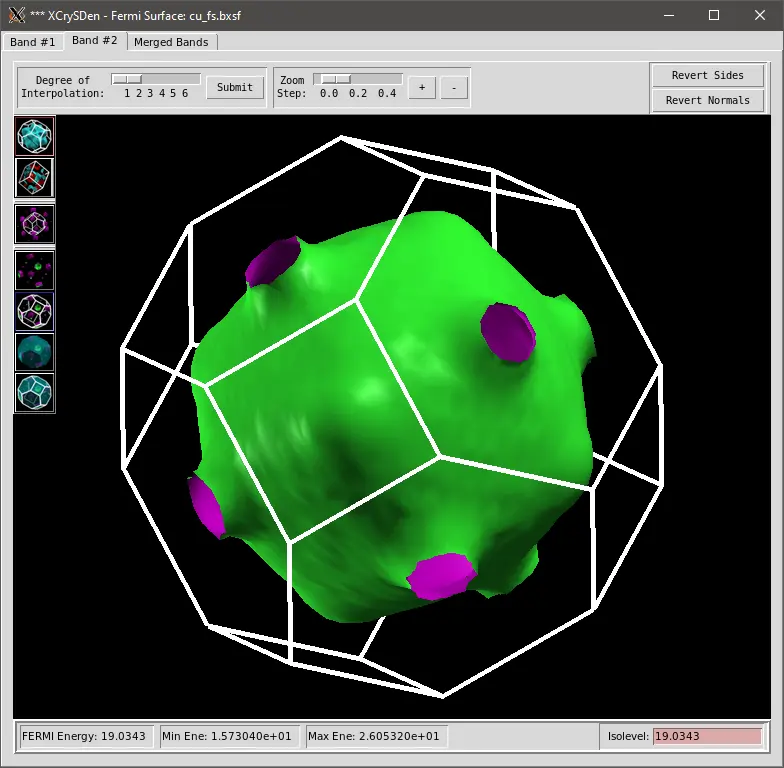Screen dimensions: 784x768
Task: Click the Revert Sides button
Action: tap(708, 76)
